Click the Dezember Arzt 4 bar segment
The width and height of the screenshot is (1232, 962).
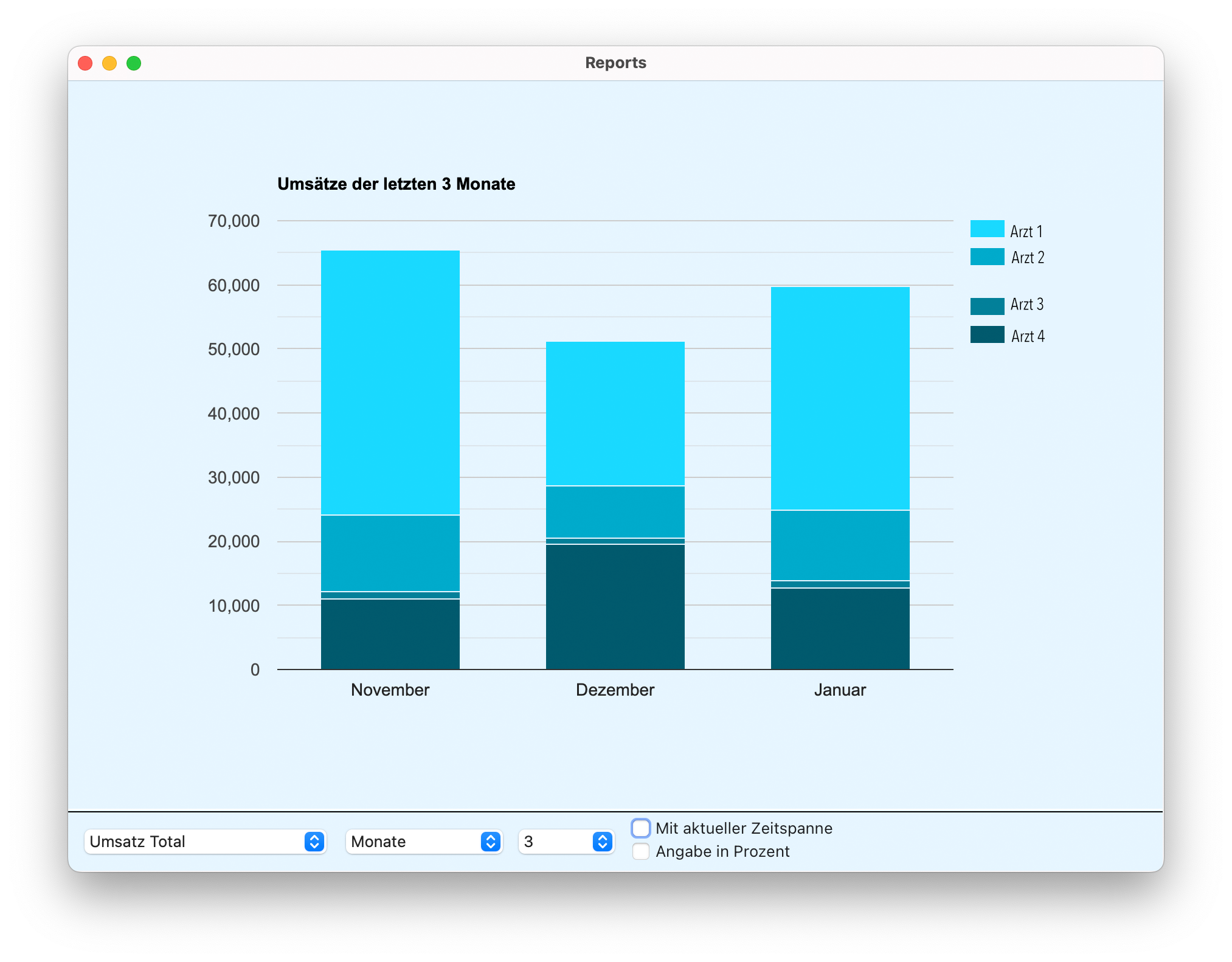click(x=615, y=606)
